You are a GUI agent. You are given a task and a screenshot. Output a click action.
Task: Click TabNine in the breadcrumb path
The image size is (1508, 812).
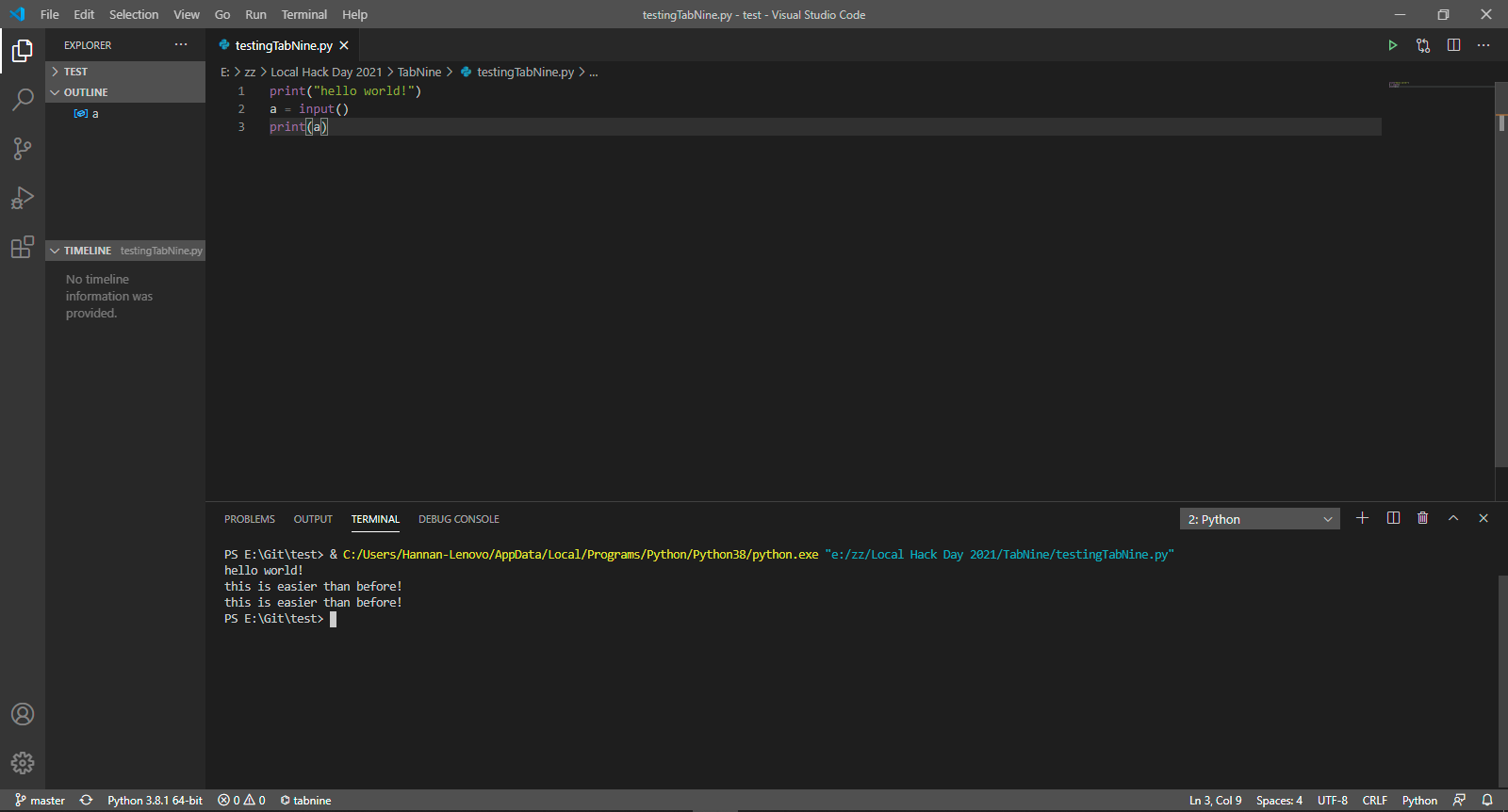tap(419, 72)
